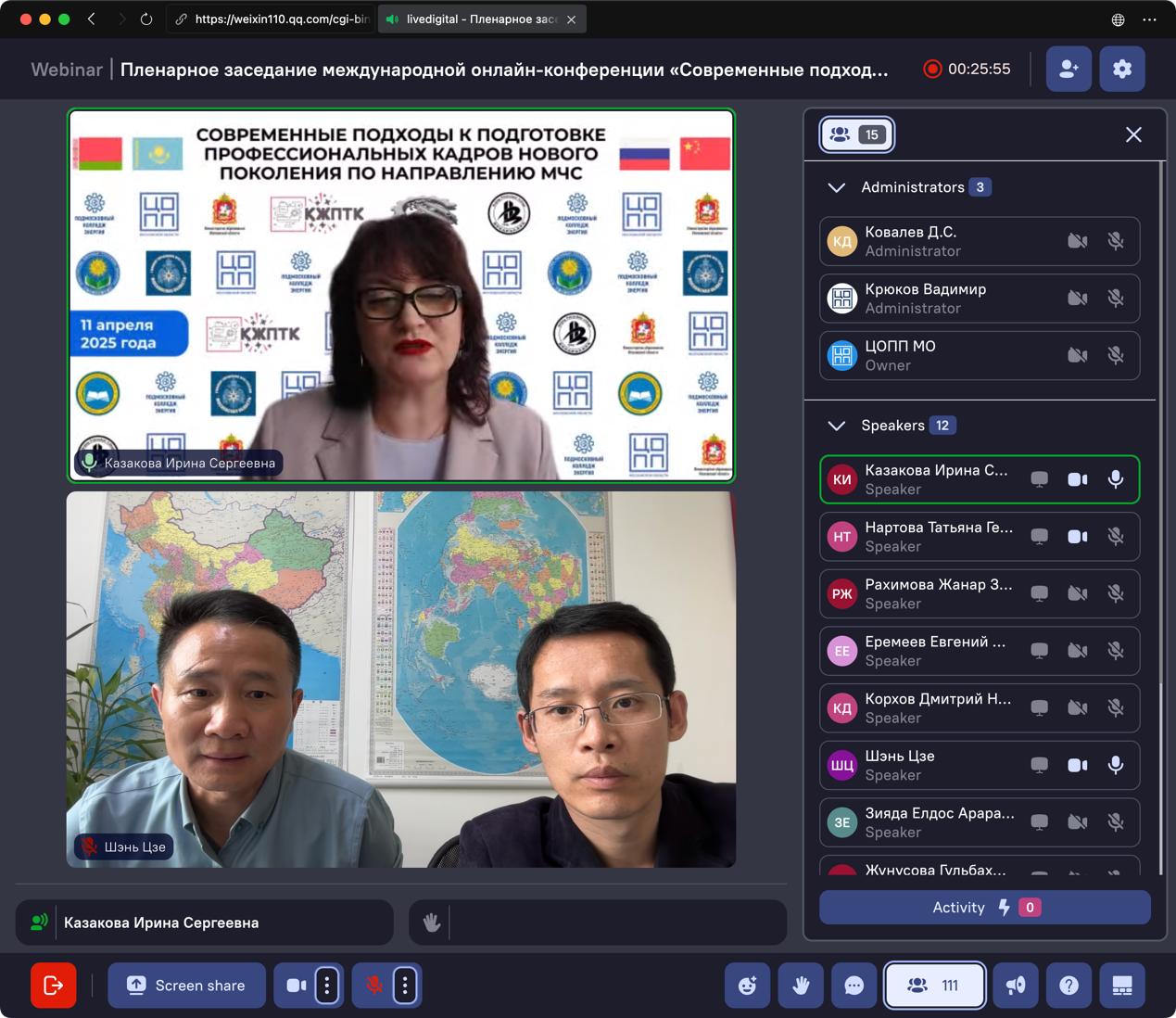
Task: Click the invite participant icon
Action: click(x=1069, y=69)
